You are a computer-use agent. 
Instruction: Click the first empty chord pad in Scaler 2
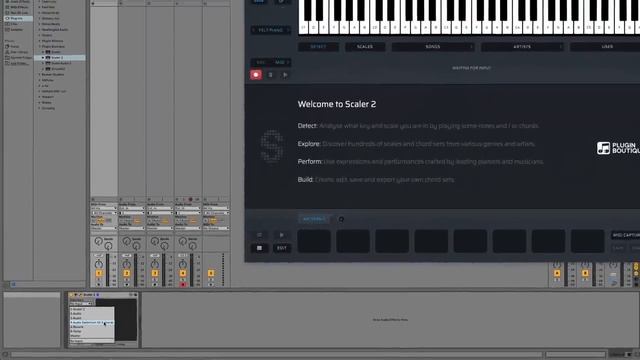point(314,241)
